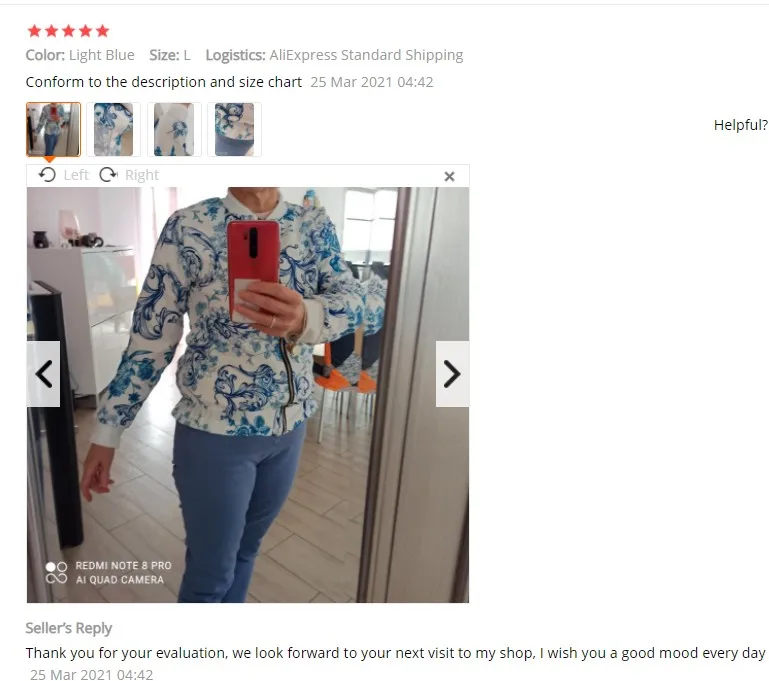Select first thumbnail of mirror selfie
This screenshot has height=681, width=769.
click(x=53, y=129)
